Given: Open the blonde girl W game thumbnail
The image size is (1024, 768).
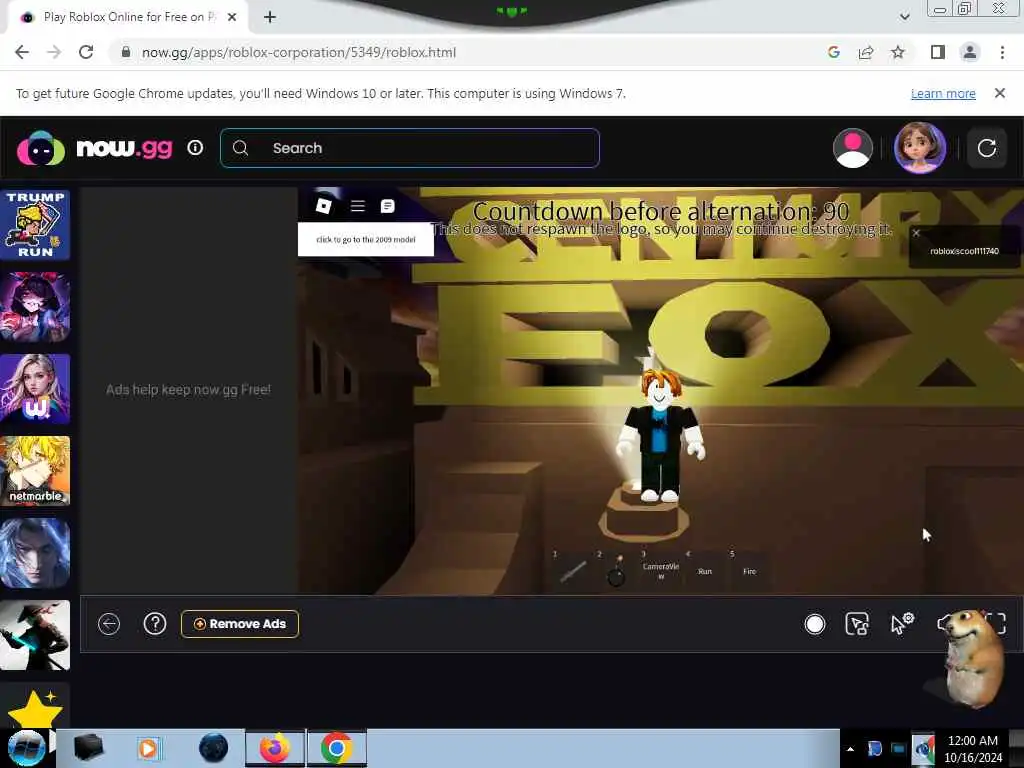Looking at the screenshot, I should point(35,389).
